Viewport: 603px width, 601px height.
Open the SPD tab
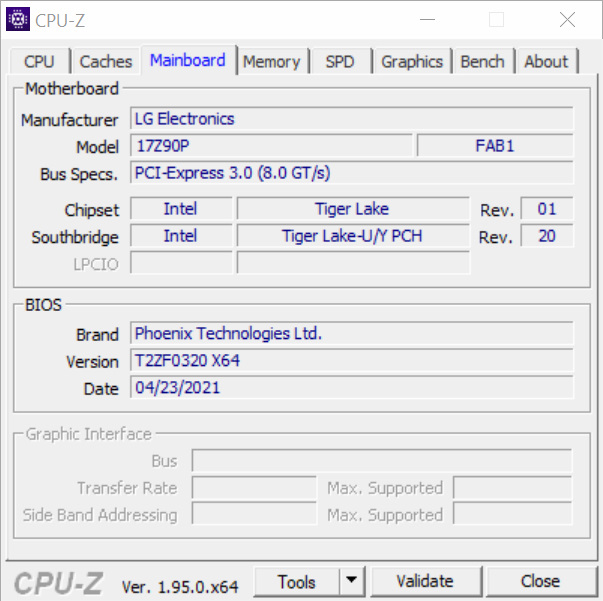pos(340,62)
